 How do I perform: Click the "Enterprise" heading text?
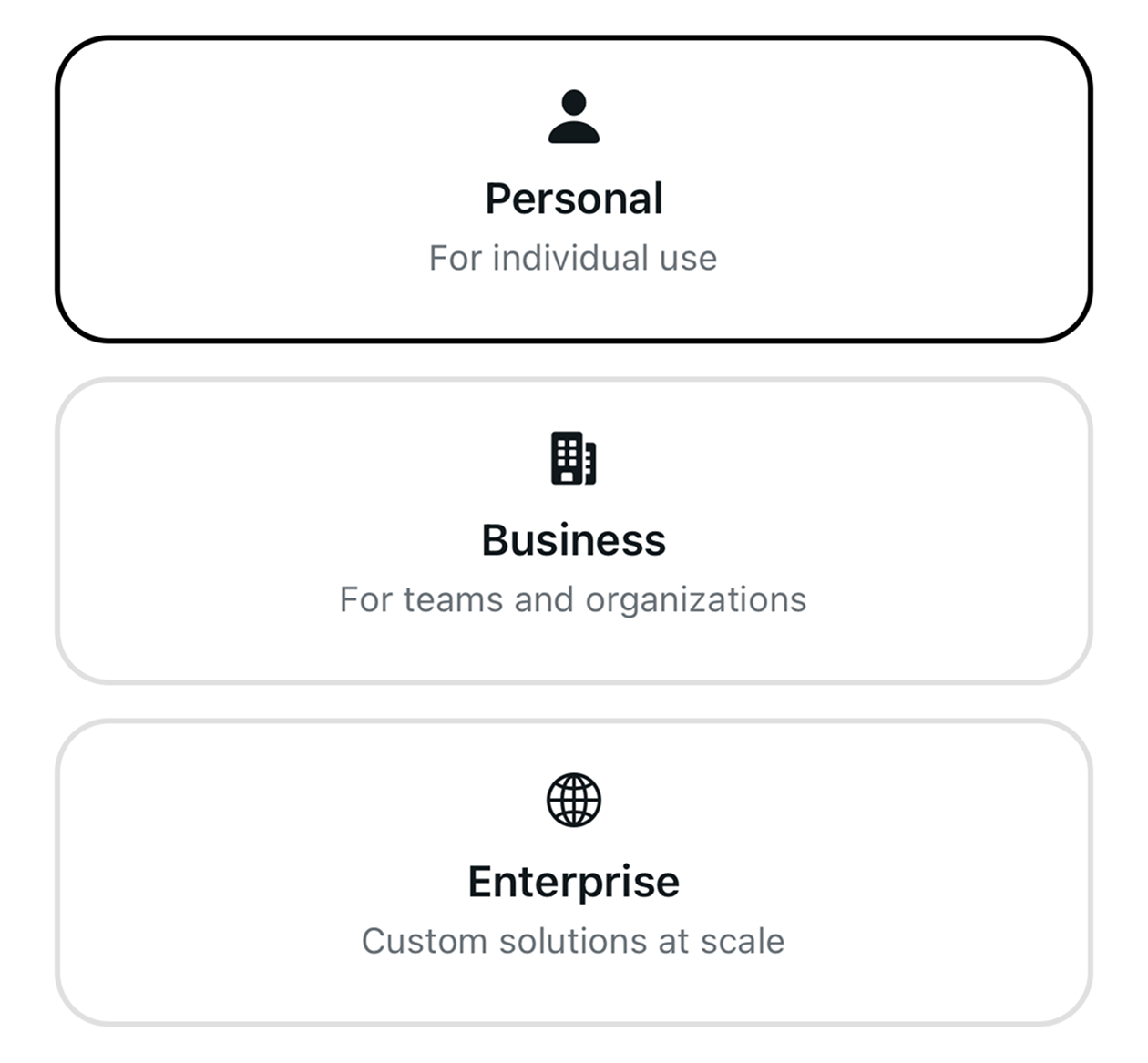[x=574, y=882]
